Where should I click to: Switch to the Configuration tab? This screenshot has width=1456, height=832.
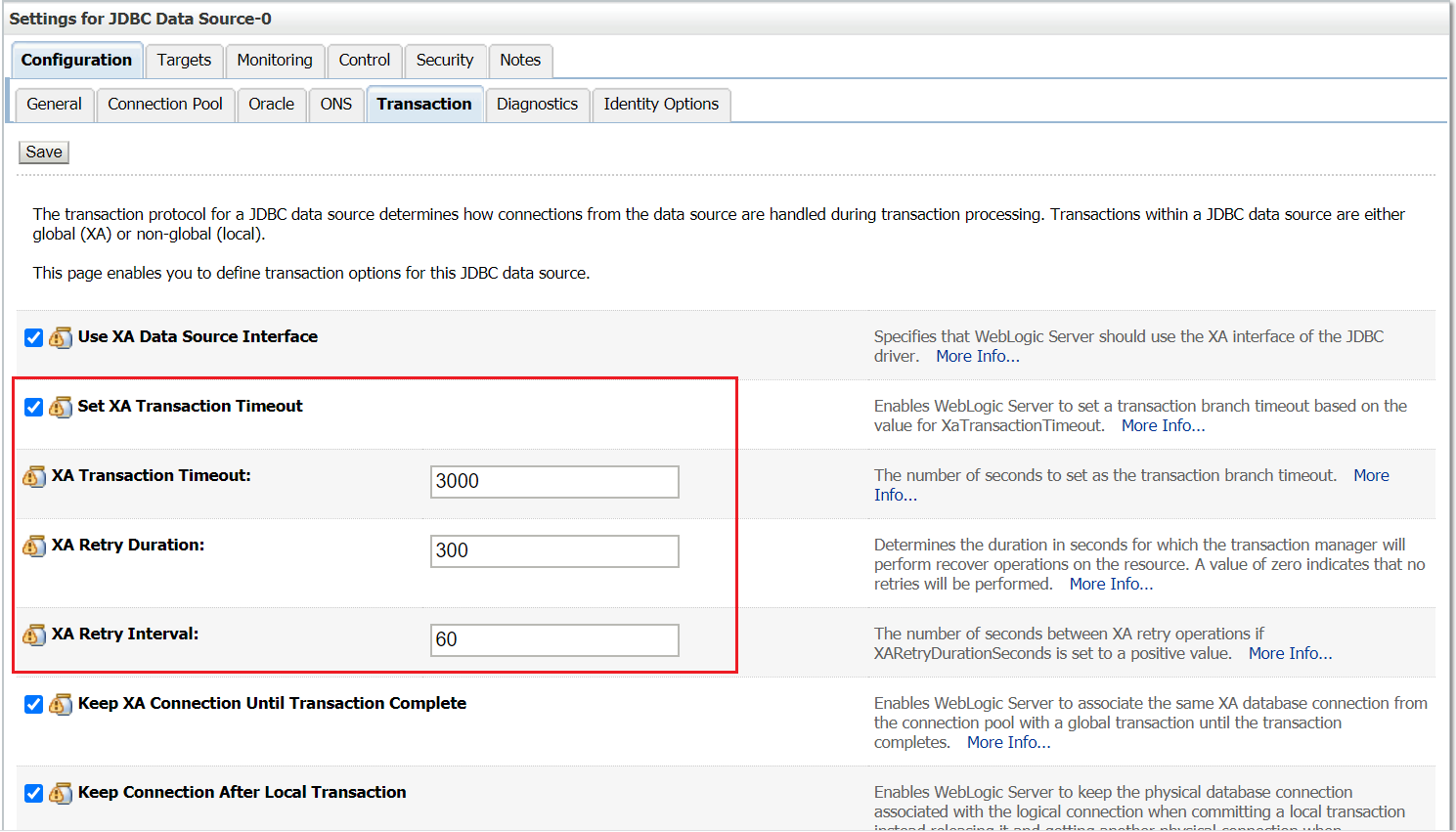(77, 61)
